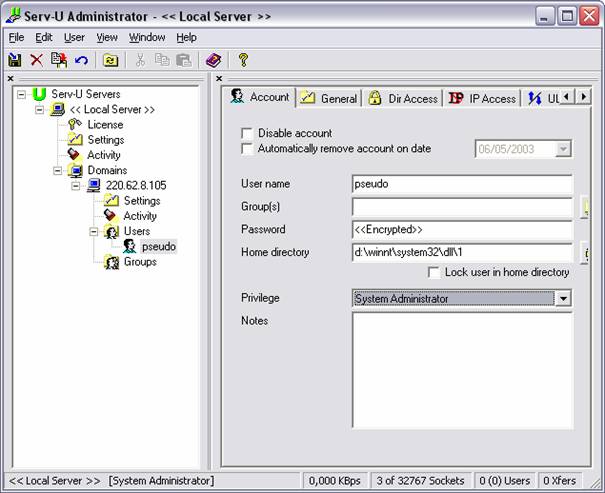Click the server Activity icon under Local Server
Screen dimensions: 605x493
point(74,155)
